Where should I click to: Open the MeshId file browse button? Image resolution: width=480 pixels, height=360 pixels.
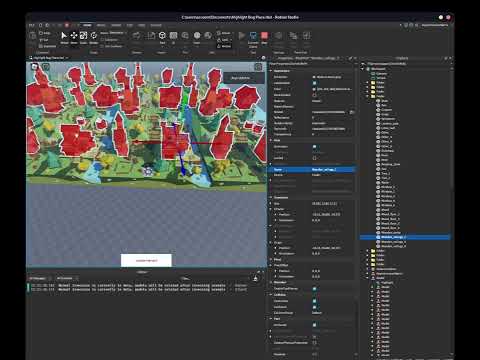351,112
